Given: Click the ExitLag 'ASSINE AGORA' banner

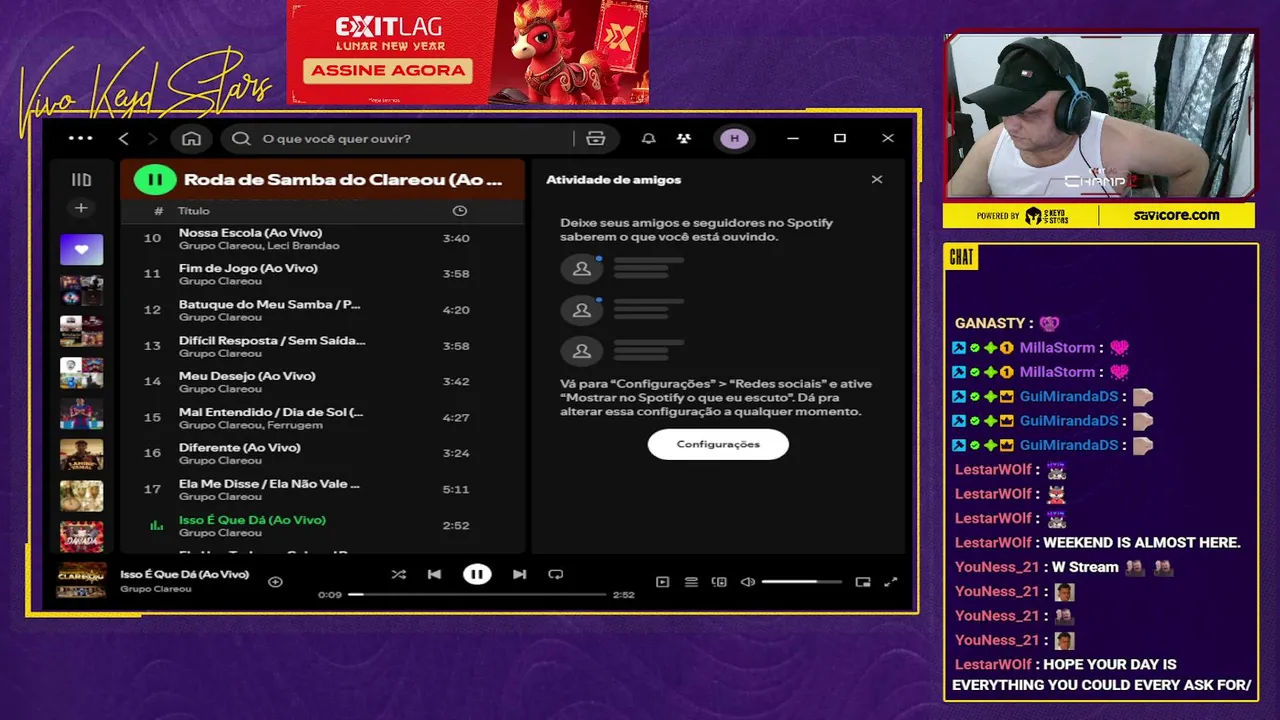Looking at the screenshot, I should tap(389, 71).
